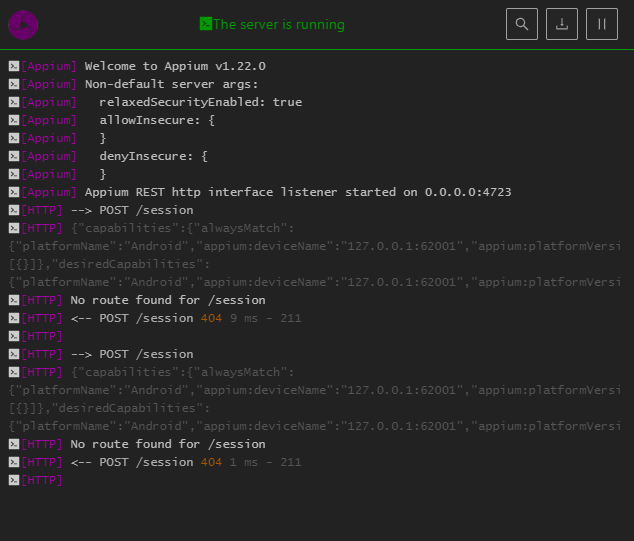Click the purple Appium logo
This screenshot has height=541, width=634.
click(x=23, y=25)
